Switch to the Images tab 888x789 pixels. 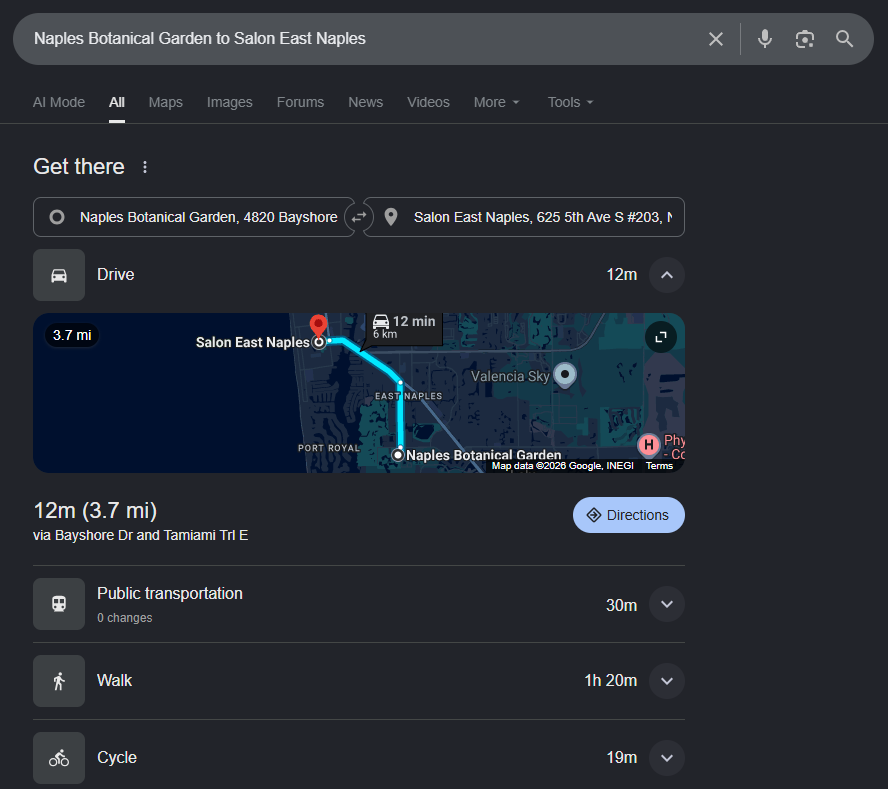pyautogui.click(x=229, y=103)
